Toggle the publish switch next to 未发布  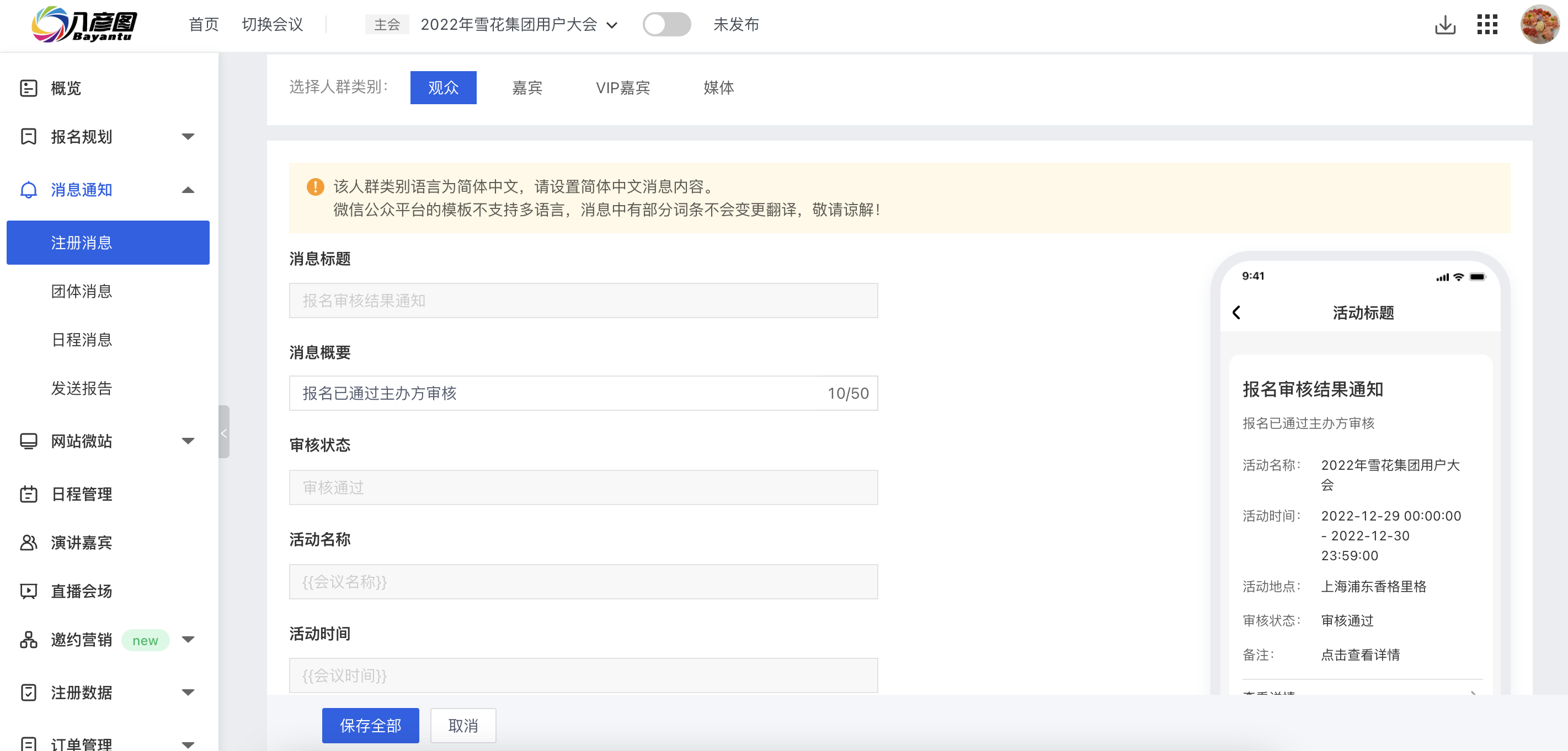point(666,25)
